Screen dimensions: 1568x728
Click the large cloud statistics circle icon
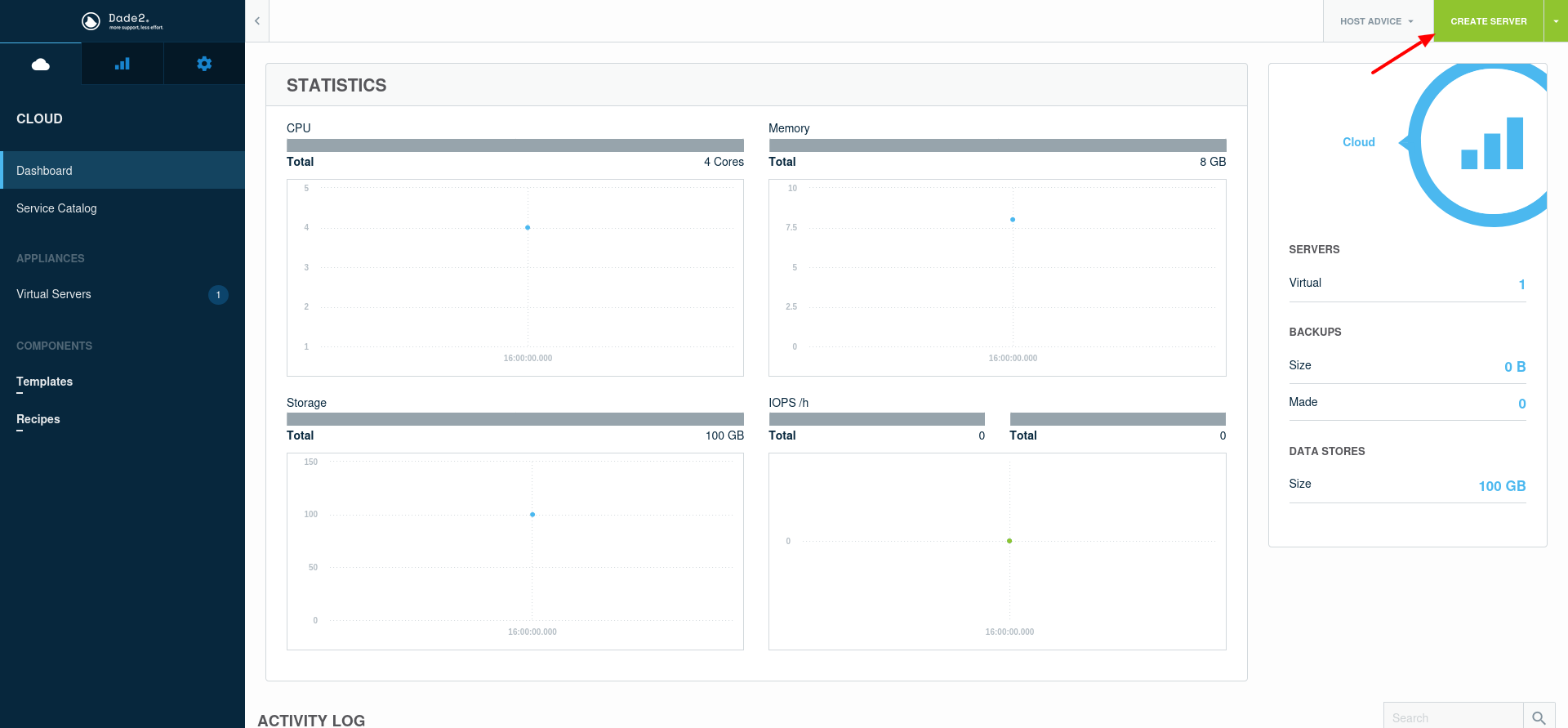1478,144
